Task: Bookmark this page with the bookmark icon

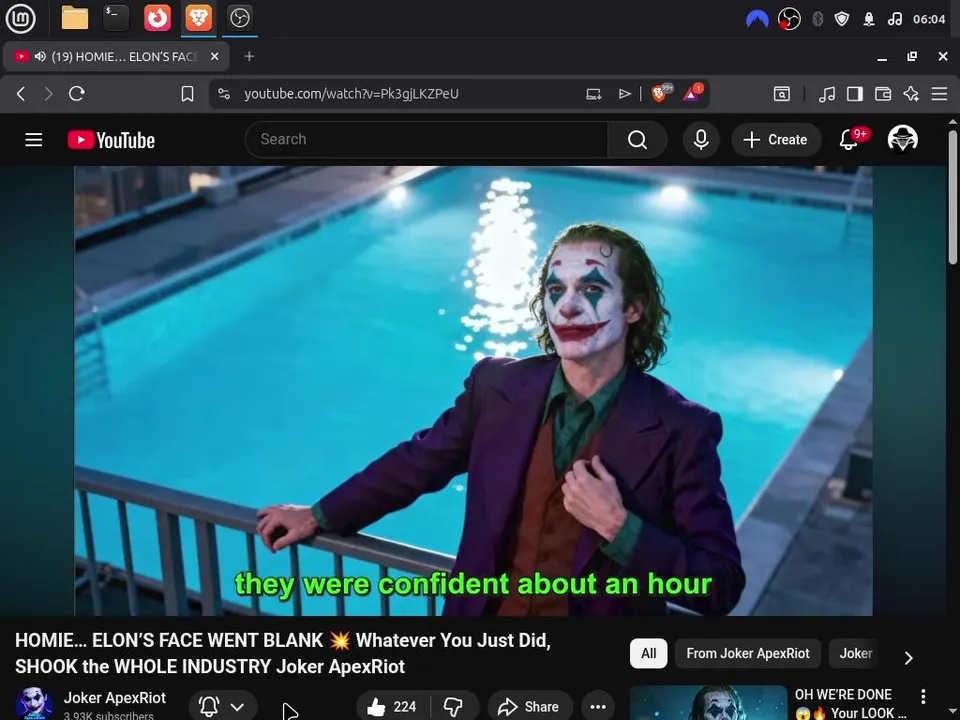Action: tap(187, 94)
